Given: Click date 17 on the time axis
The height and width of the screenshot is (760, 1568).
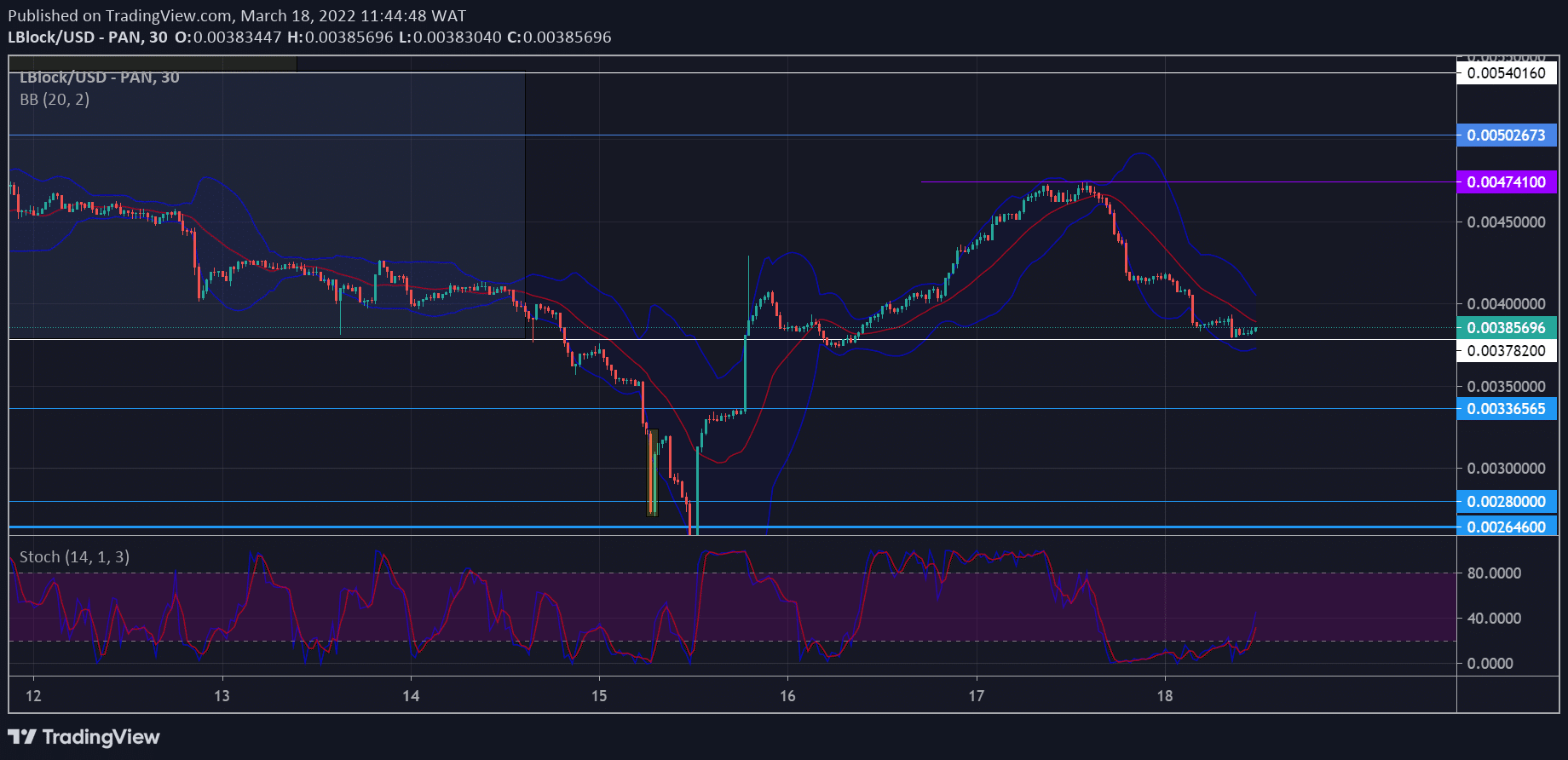Looking at the screenshot, I should (x=977, y=696).
